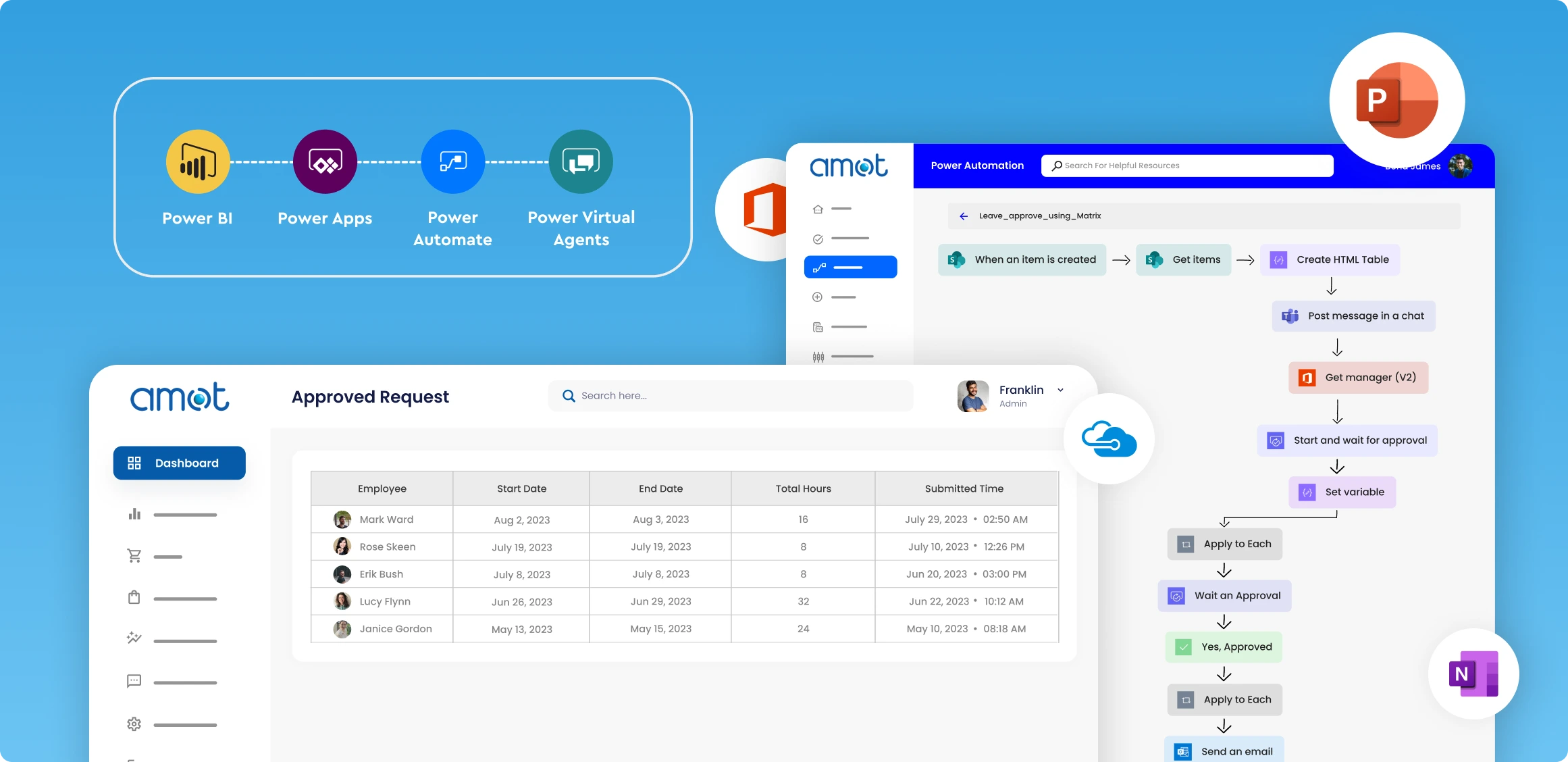Click the End Date column header
This screenshot has height=762, width=1568.
[660, 488]
